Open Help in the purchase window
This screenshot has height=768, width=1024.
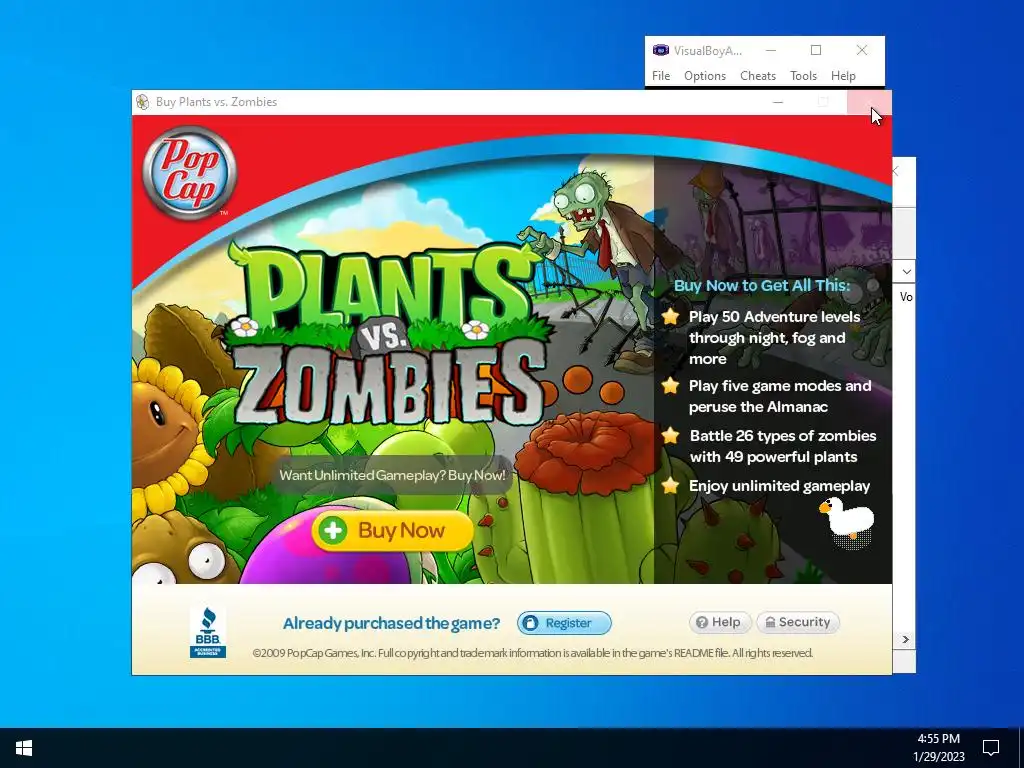pyautogui.click(x=720, y=622)
